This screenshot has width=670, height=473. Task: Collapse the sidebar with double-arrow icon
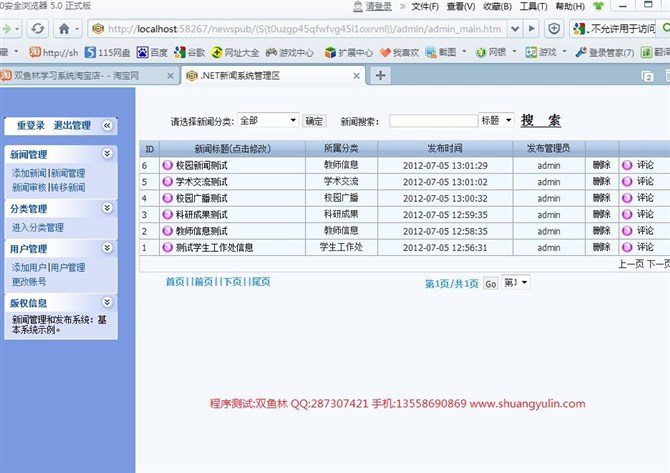point(108,125)
